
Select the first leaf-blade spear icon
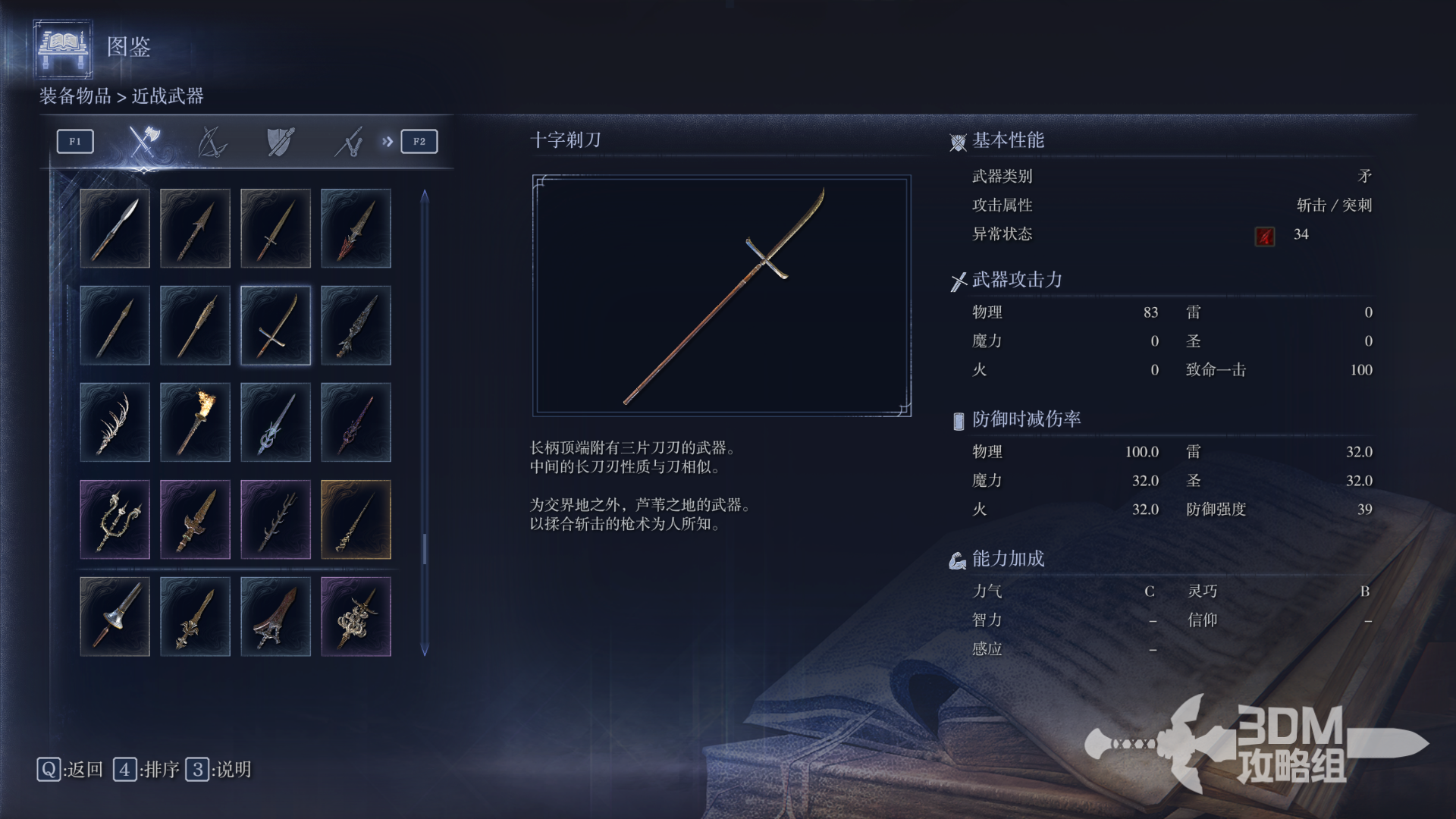tap(115, 228)
